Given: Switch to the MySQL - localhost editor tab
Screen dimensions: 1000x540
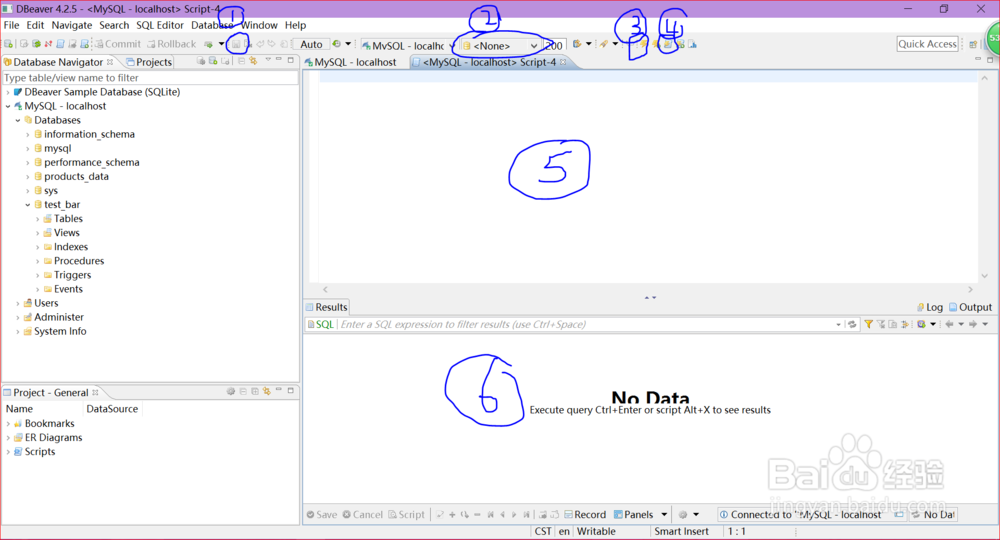Looking at the screenshot, I should coord(350,62).
